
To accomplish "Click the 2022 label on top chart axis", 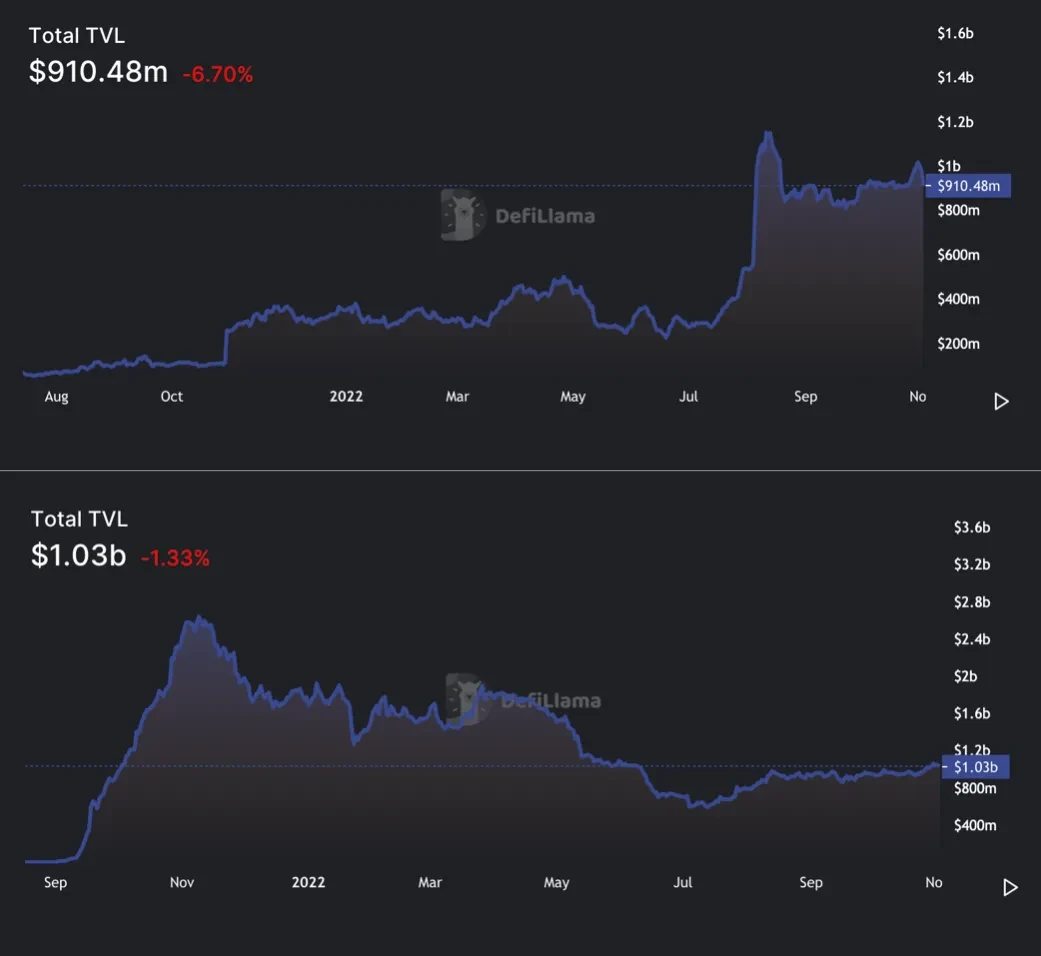I will (346, 396).
